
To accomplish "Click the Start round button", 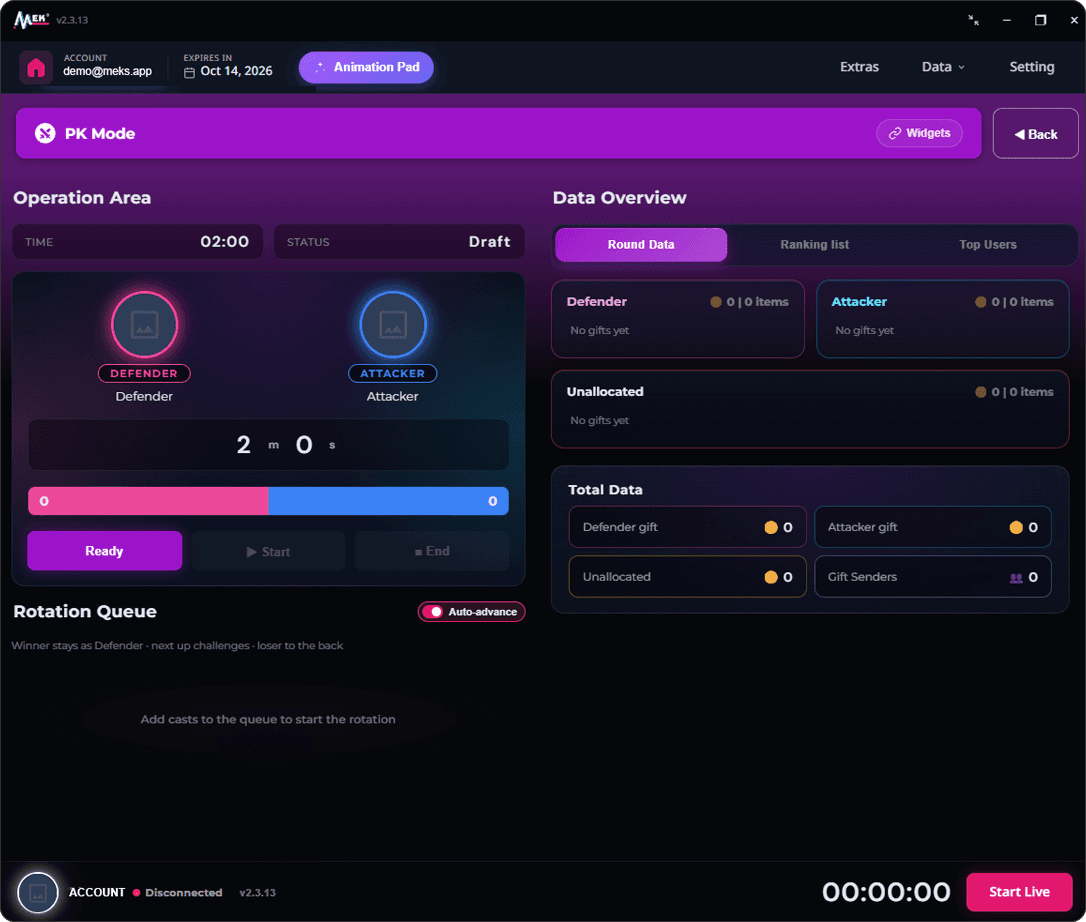I will pyautogui.click(x=268, y=551).
